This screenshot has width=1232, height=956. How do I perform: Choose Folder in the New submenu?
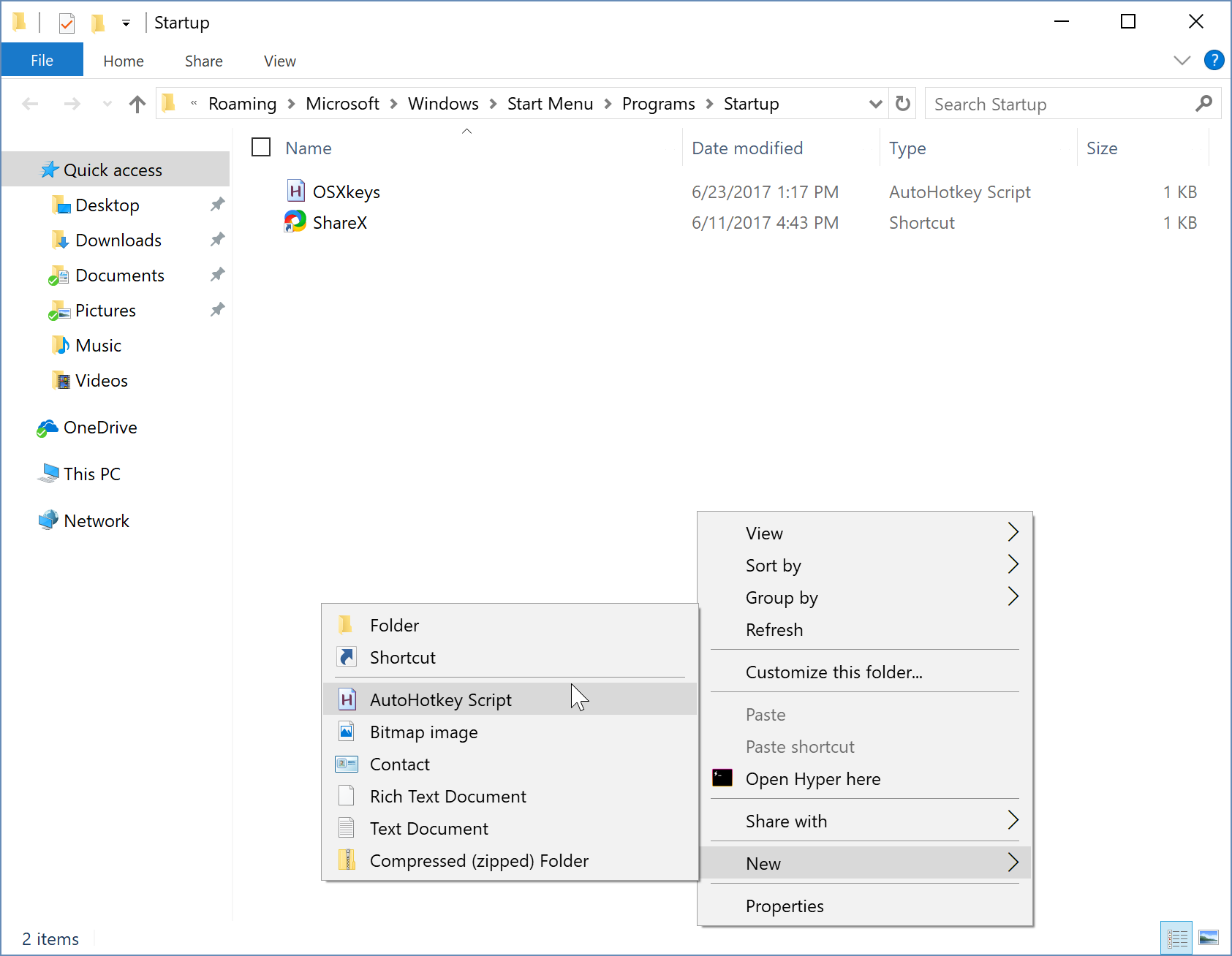(510, 625)
